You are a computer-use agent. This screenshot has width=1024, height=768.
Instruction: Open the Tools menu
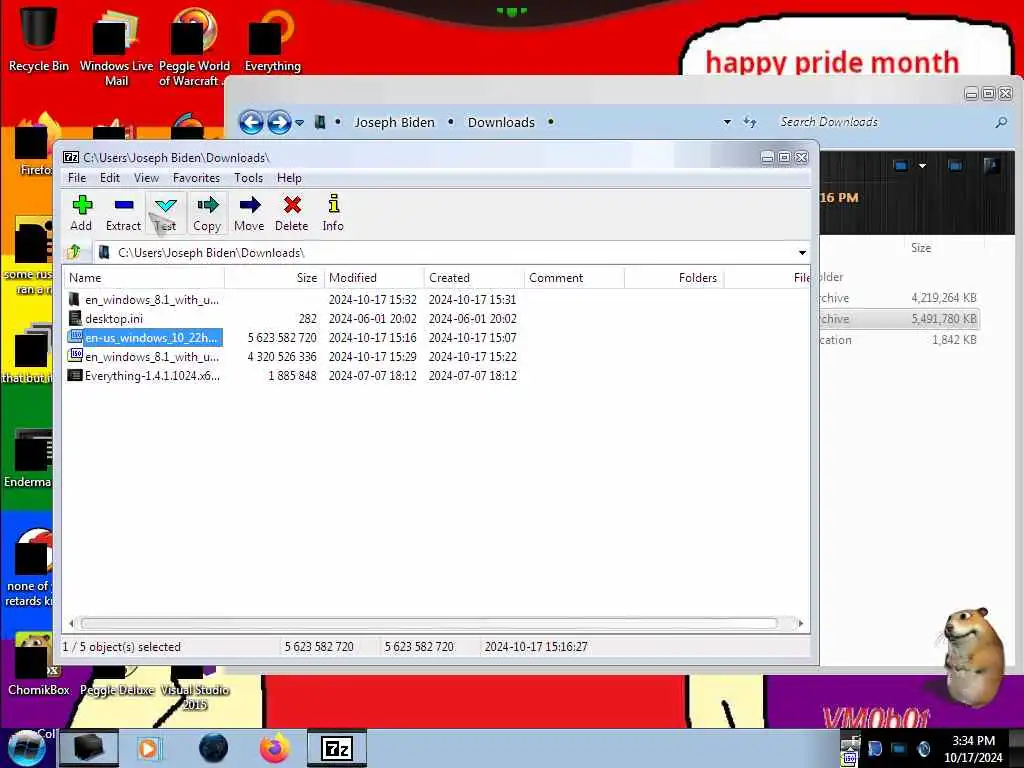[x=248, y=178]
